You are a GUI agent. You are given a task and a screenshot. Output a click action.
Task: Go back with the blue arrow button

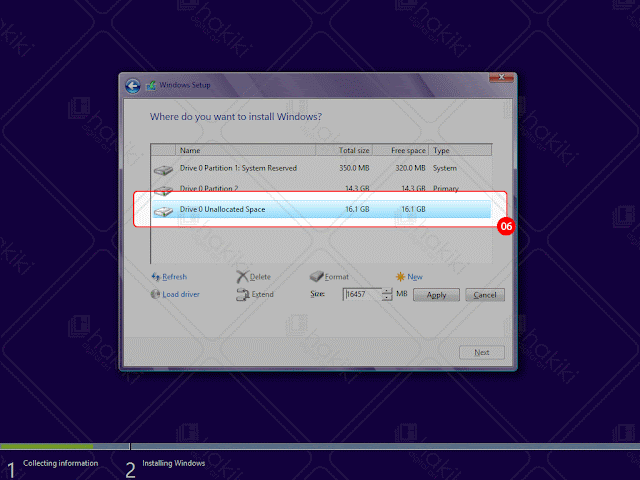tap(133, 86)
